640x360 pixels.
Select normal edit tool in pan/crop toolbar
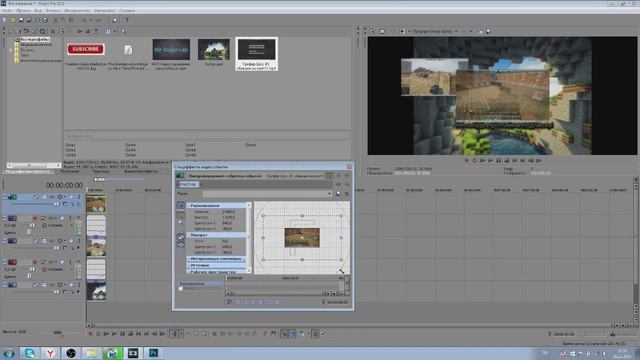tap(181, 215)
